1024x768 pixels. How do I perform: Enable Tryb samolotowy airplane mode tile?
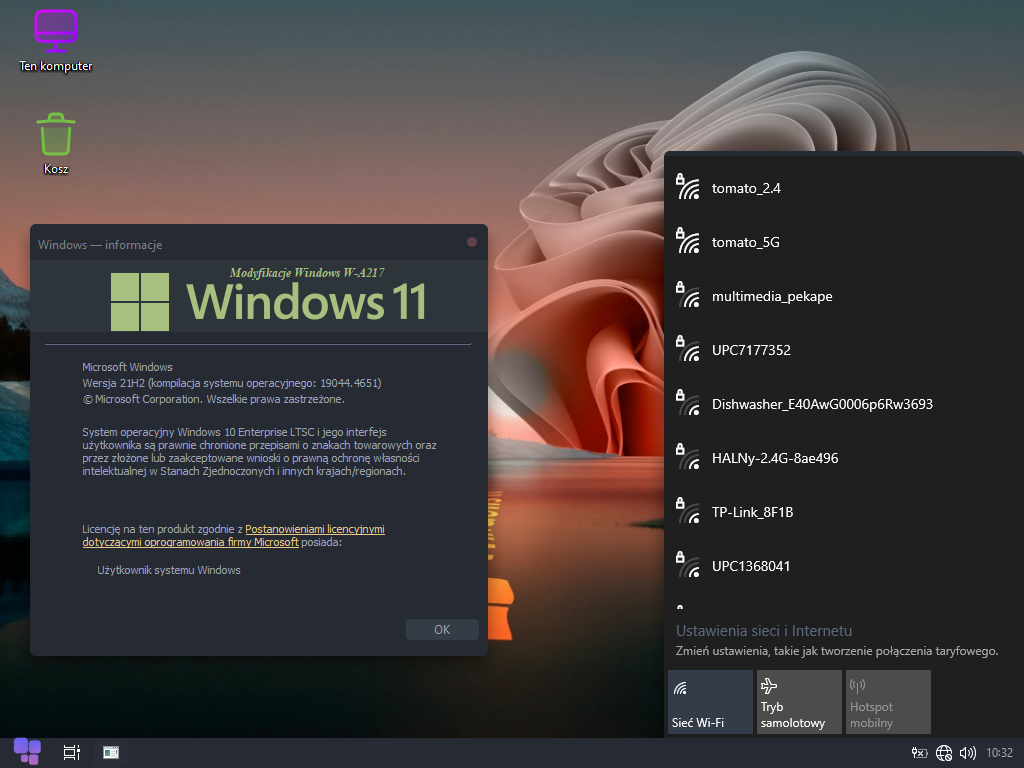799,702
